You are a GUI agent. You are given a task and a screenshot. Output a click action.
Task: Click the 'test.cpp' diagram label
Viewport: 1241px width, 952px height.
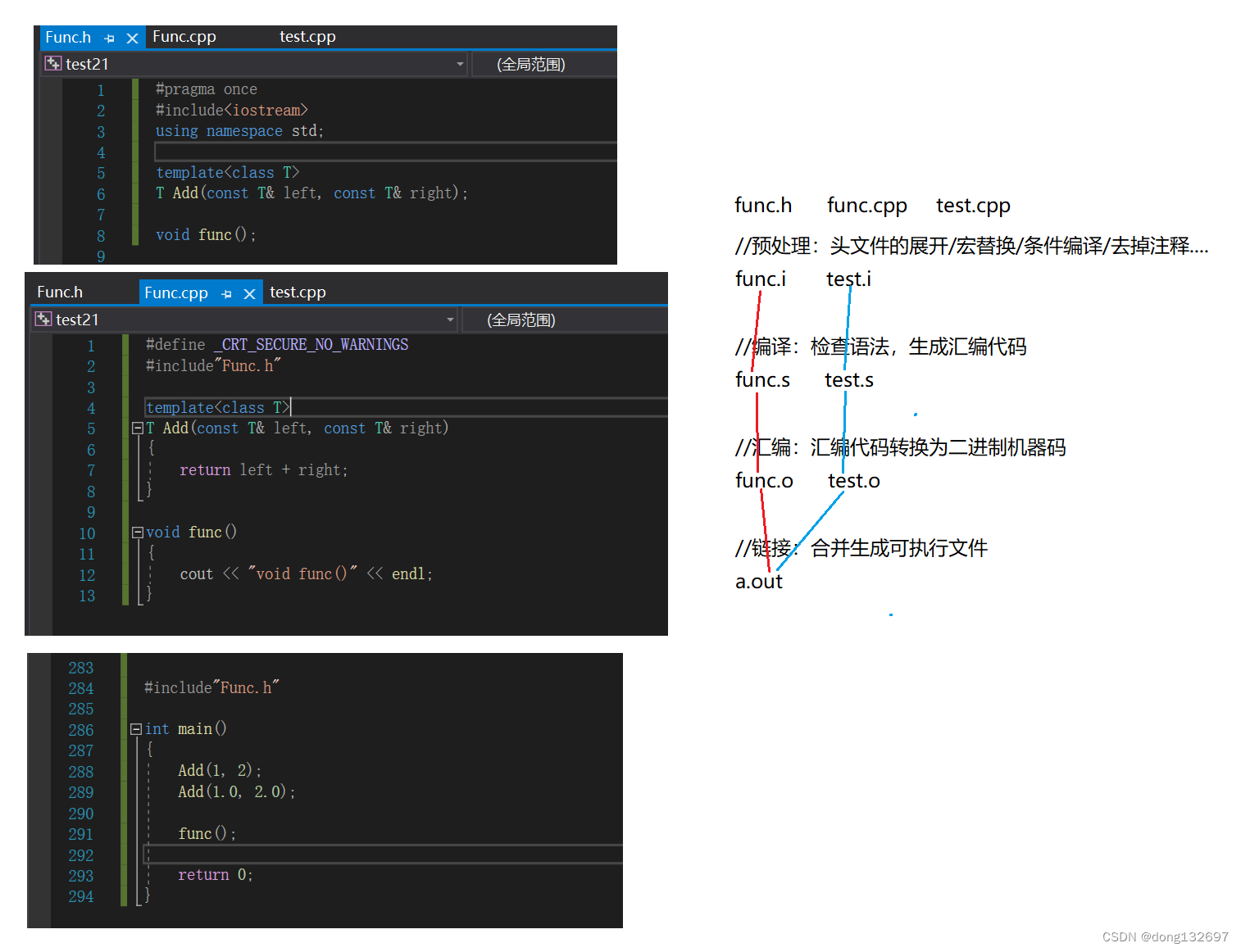(973, 206)
